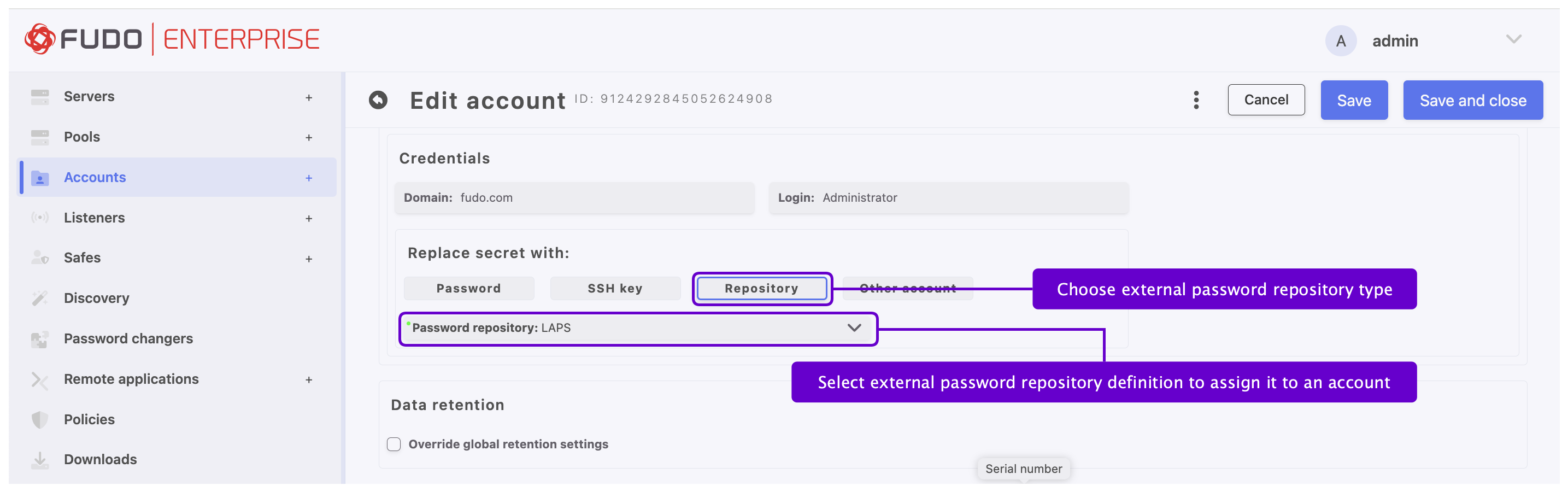1568x497 pixels.
Task: Go to Accounts in the sidebar
Action: (95, 177)
